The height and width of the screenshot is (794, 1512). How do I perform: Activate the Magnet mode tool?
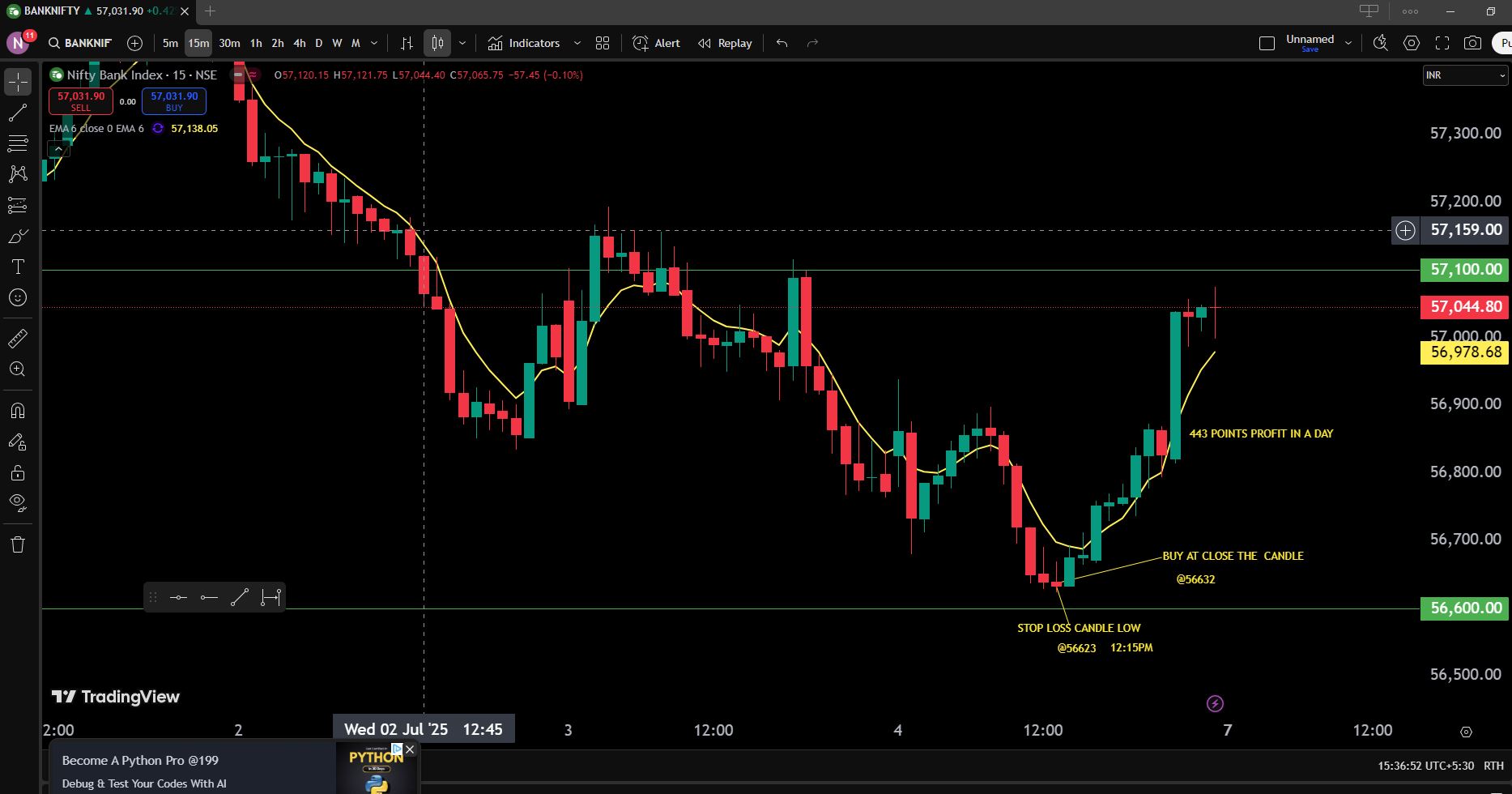18,411
